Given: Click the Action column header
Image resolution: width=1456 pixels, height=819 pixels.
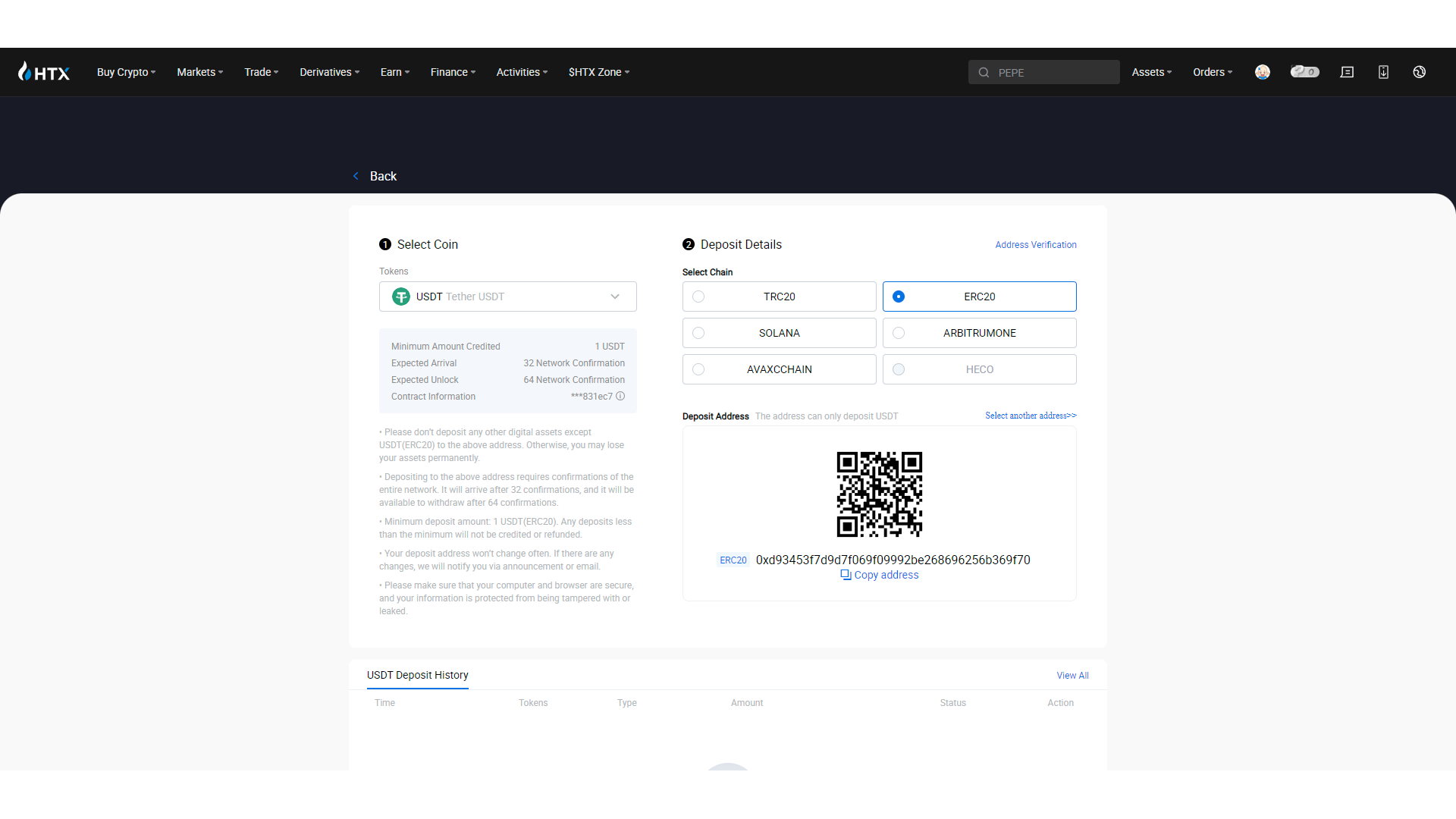Looking at the screenshot, I should click(1061, 703).
